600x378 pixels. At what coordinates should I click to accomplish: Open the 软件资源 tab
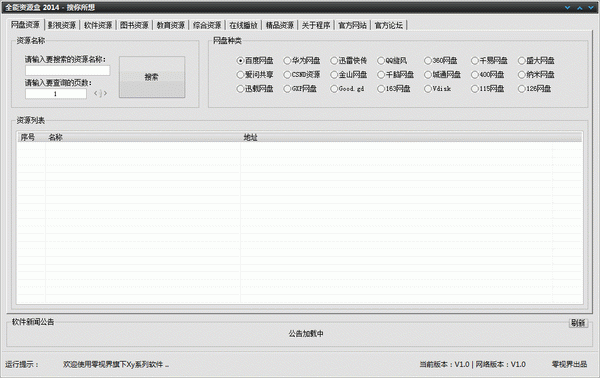pos(98,25)
